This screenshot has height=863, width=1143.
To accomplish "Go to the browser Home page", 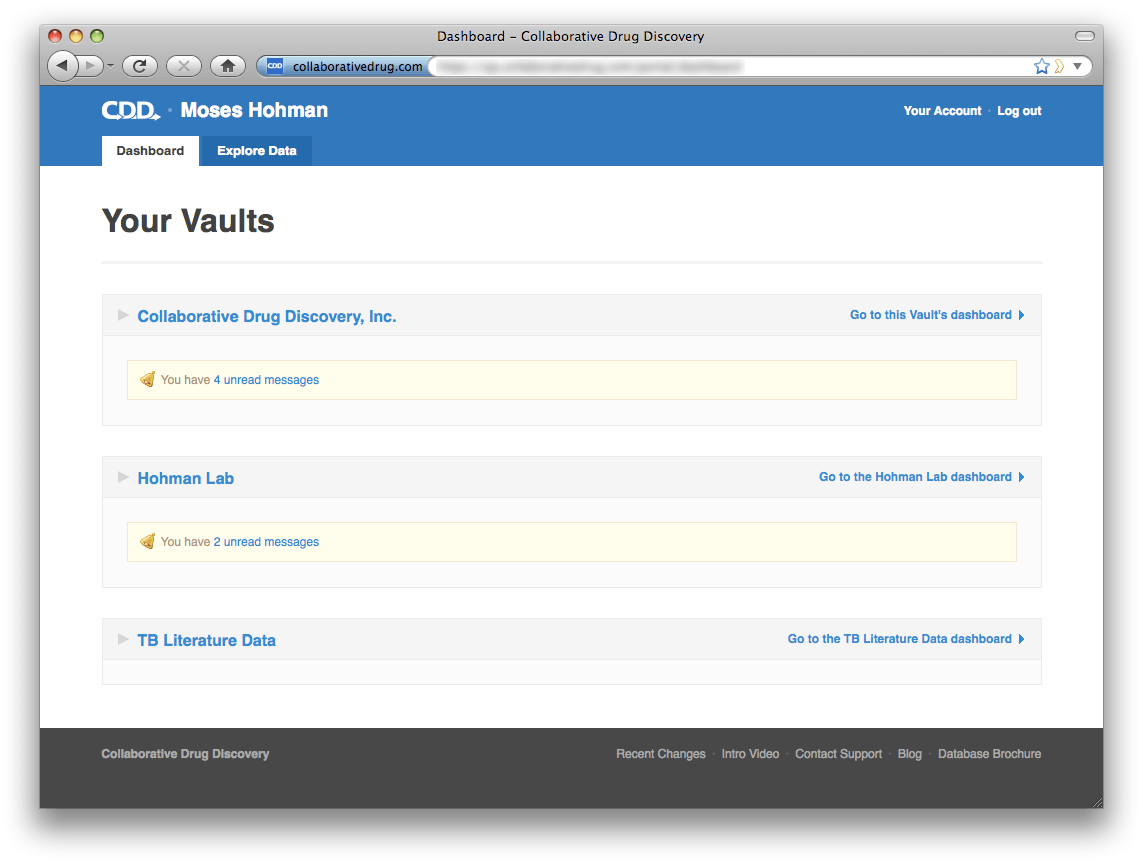I will coord(227,66).
